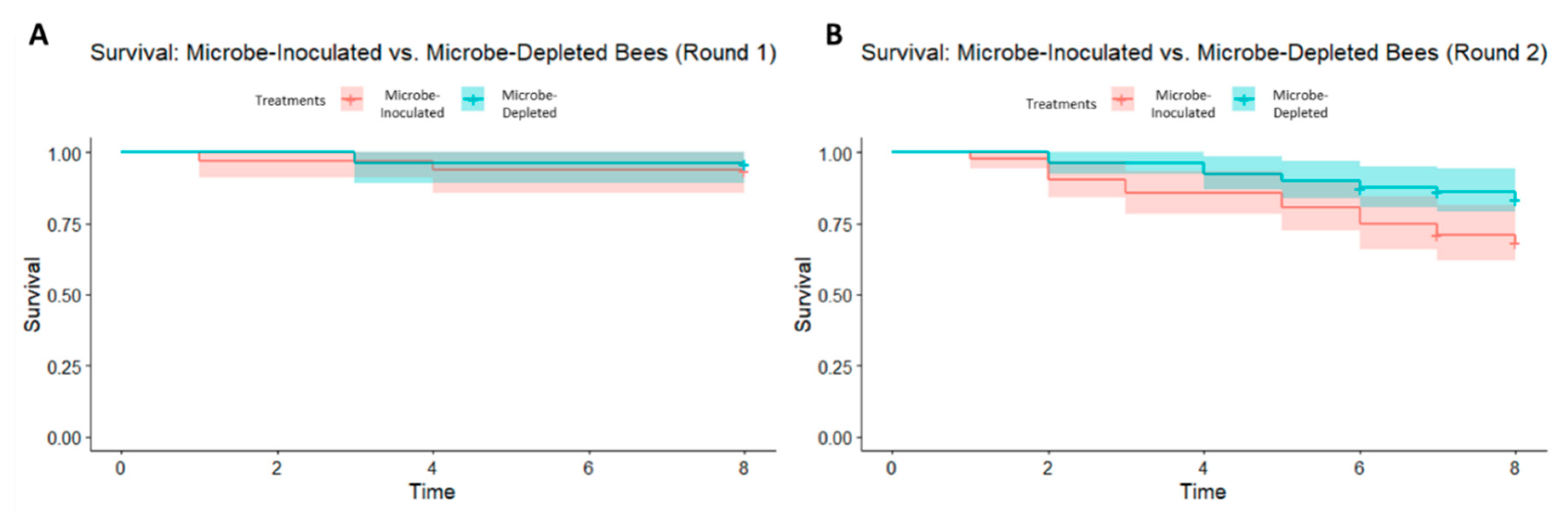
Task: Click the teal censor mark at time 8 in Round 2
Action: (x=1514, y=201)
